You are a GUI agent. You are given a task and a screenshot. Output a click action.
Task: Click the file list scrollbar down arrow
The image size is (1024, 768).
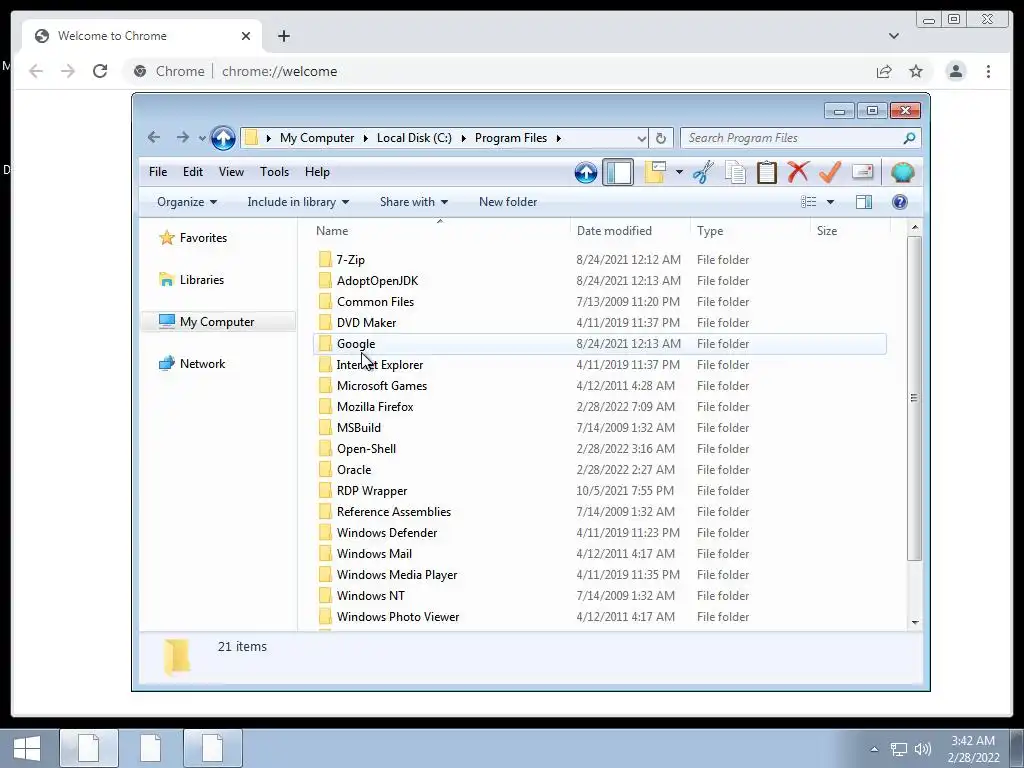(x=914, y=622)
